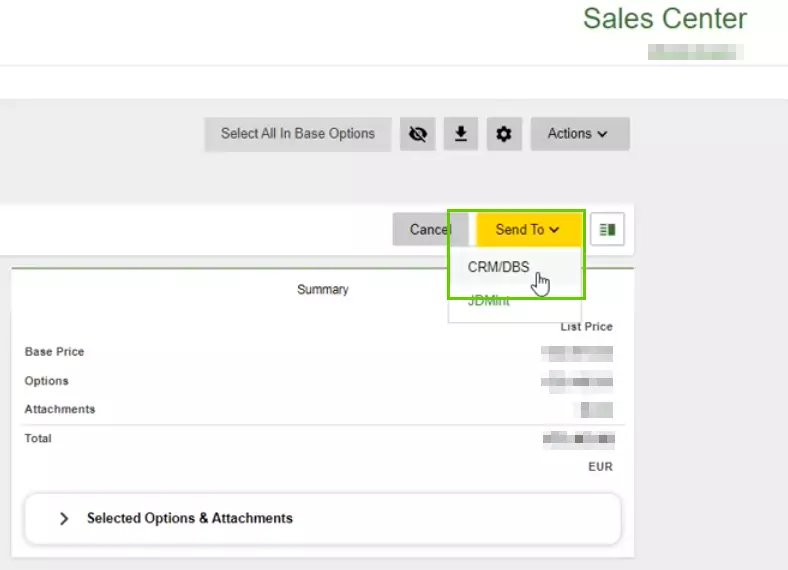Toggle the hidden-eye visibility icon
The image size is (788, 570).
418,134
